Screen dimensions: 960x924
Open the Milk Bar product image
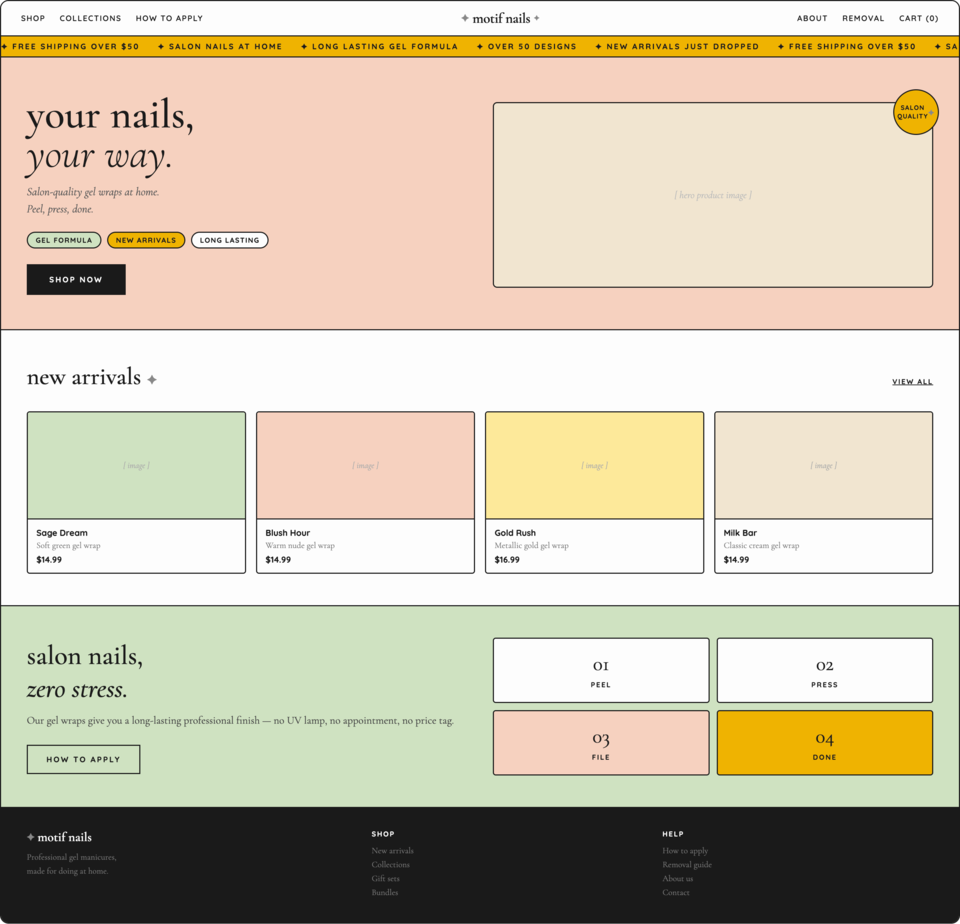coord(823,465)
